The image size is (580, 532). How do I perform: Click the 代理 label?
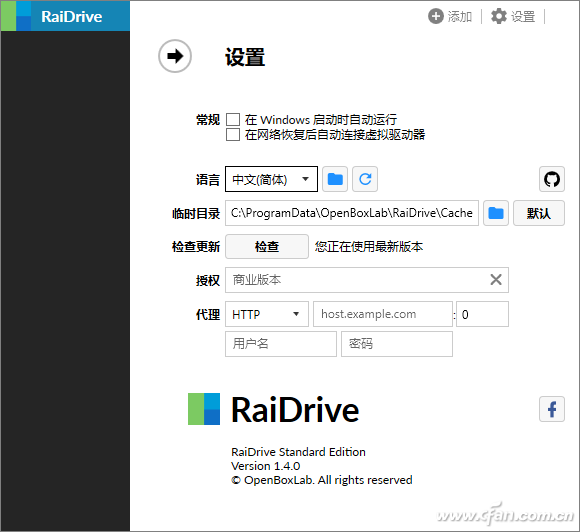coord(208,314)
